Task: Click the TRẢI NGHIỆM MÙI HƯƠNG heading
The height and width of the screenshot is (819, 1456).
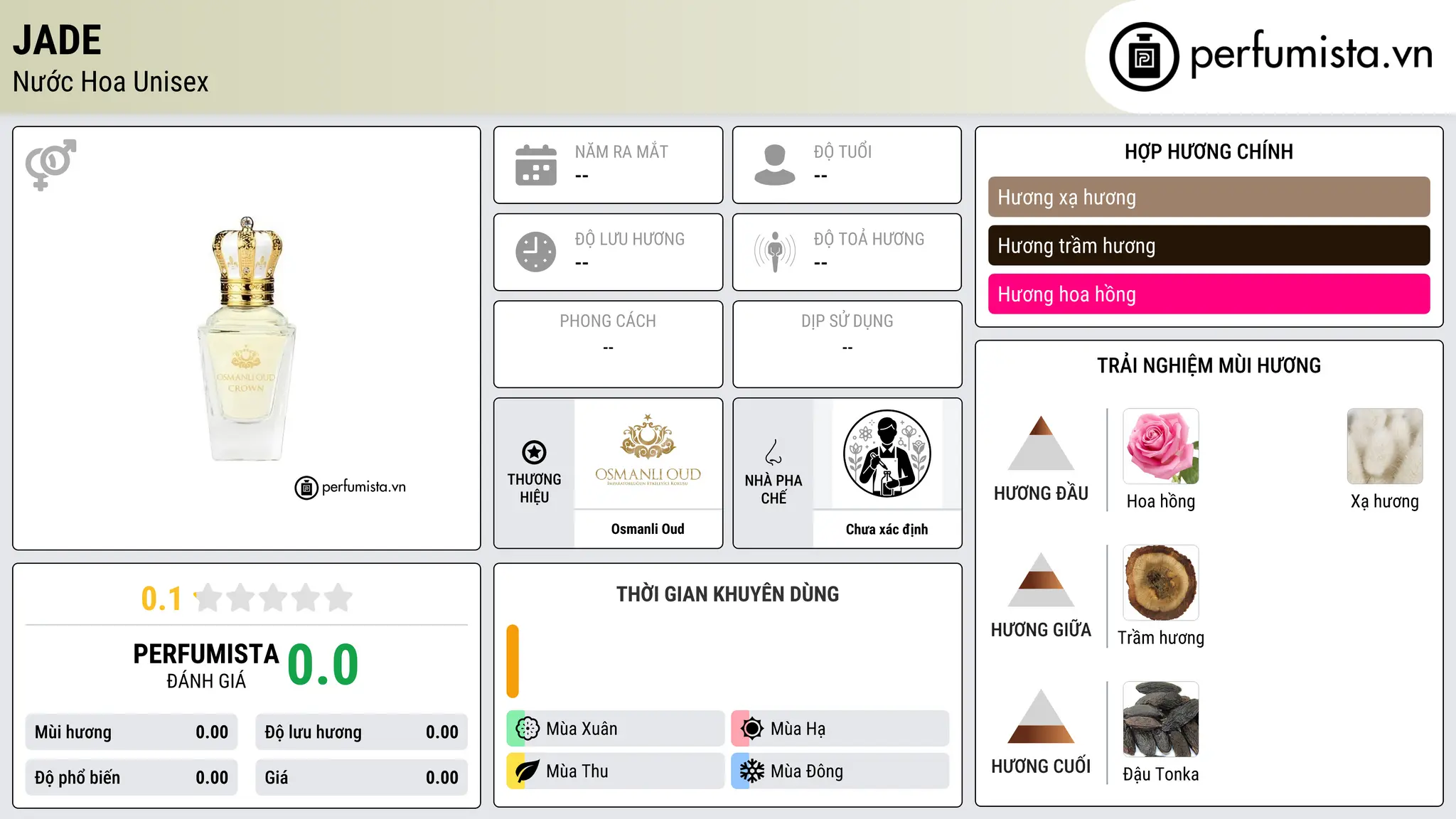Action: (1209, 365)
